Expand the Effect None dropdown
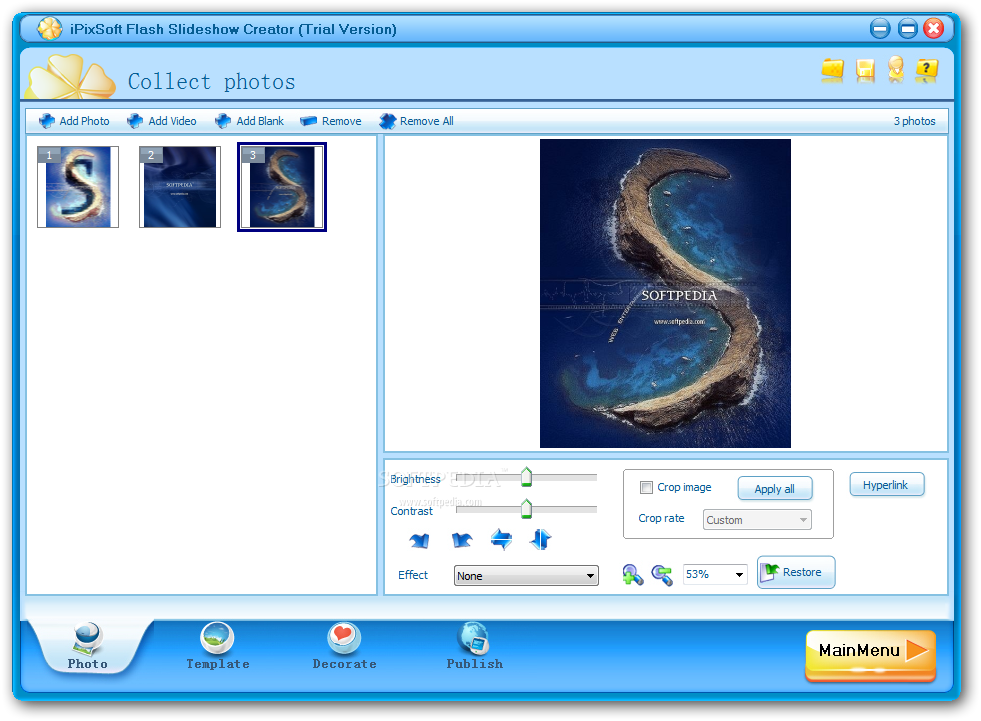 (526, 576)
